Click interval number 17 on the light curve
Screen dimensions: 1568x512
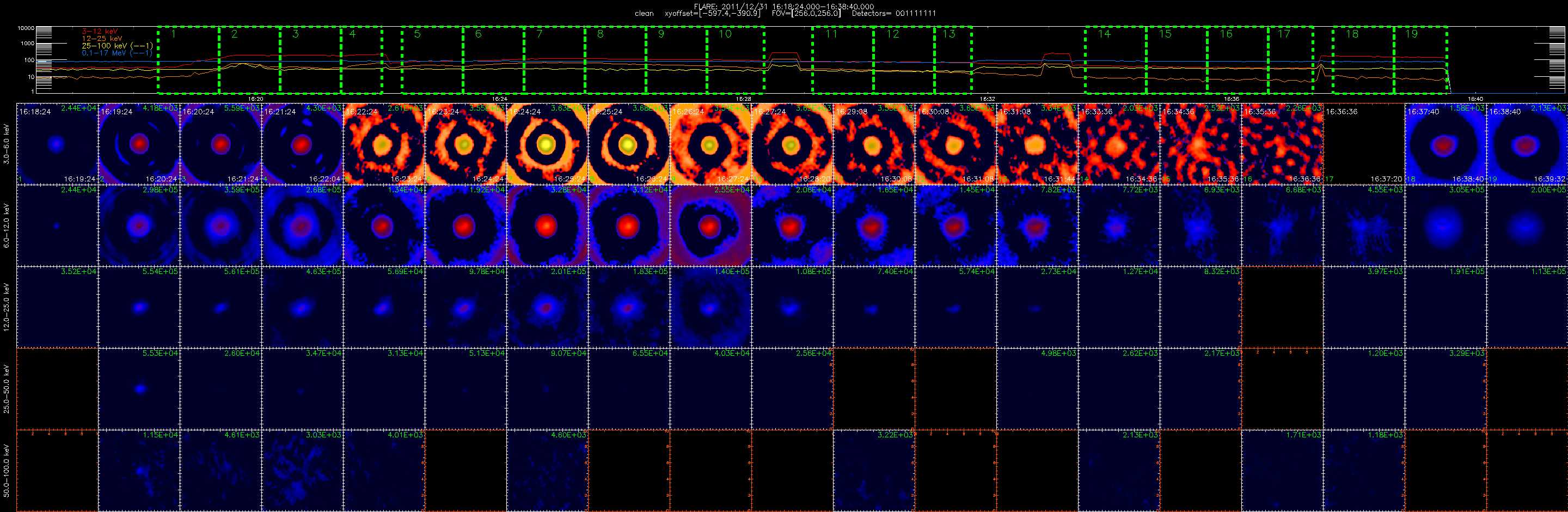point(1284,34)
